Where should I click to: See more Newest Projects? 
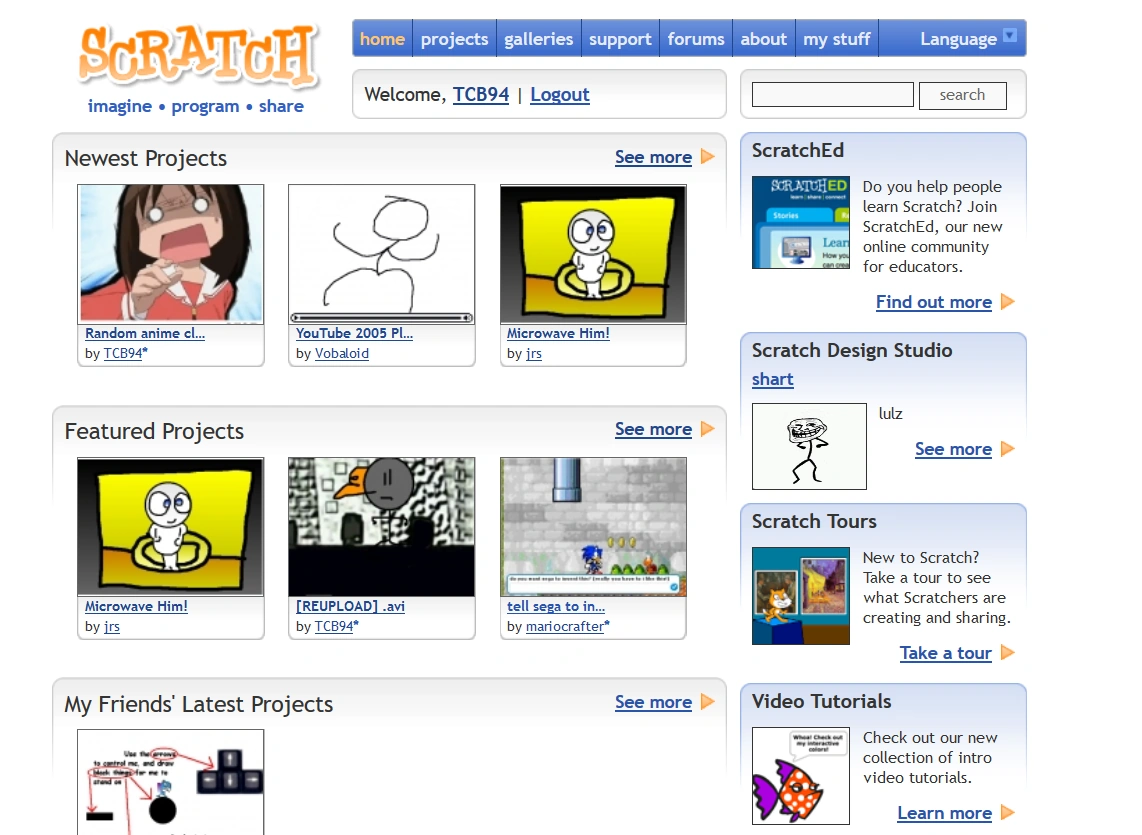coord(653,157)
